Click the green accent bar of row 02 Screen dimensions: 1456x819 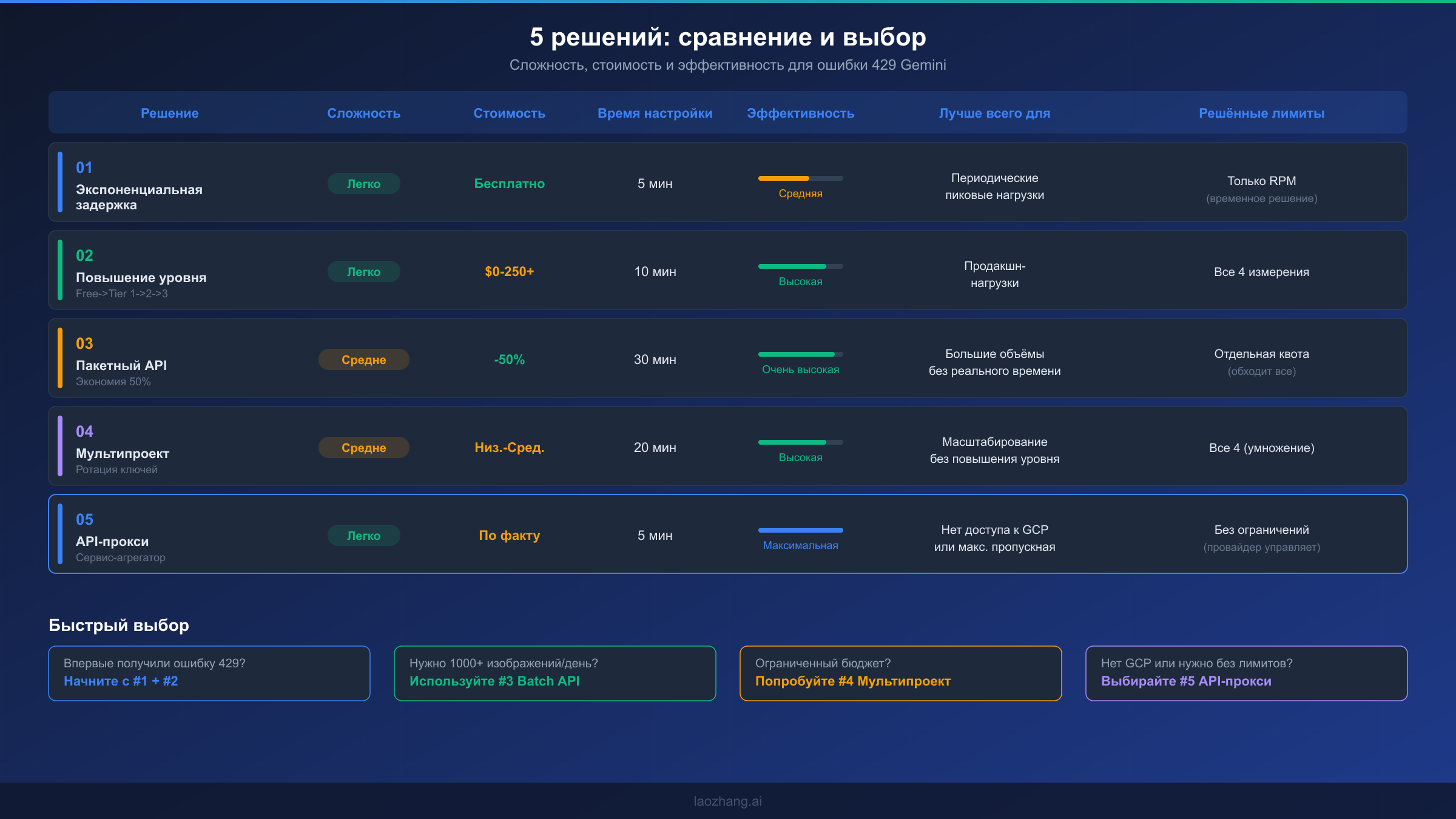(60, 271)
